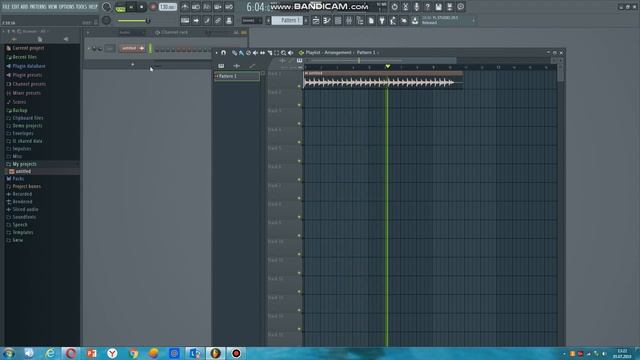Click the view mixer icon

349,20
